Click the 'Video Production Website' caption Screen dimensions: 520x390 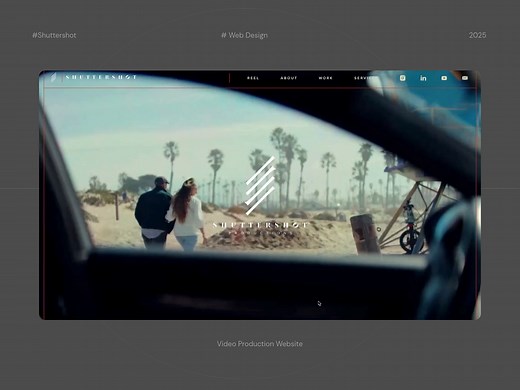click(x=260, y=344)
